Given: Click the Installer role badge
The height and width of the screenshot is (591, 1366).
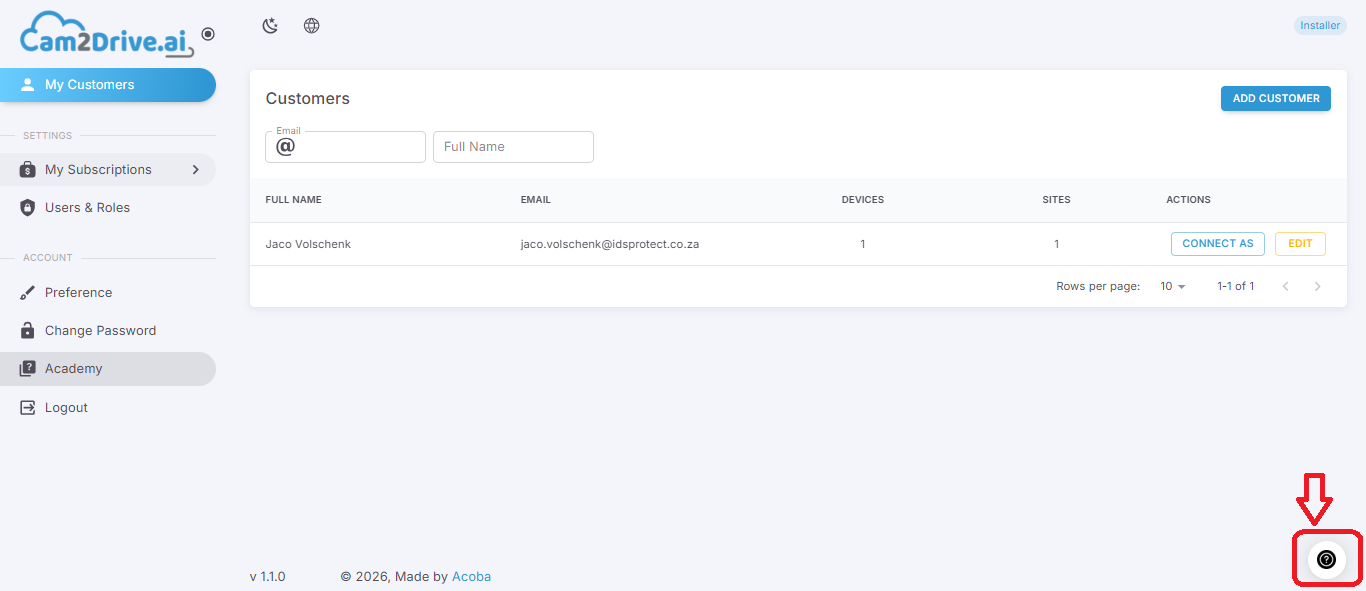Looking at the screenshot, I should click(x=1320, y=26).
